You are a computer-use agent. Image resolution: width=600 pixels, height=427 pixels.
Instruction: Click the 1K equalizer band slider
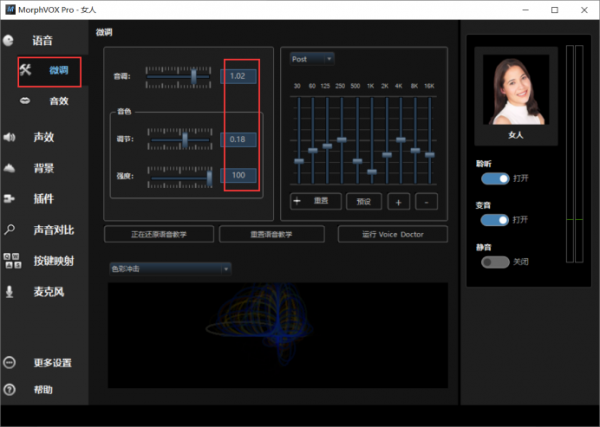pos(372,171)
